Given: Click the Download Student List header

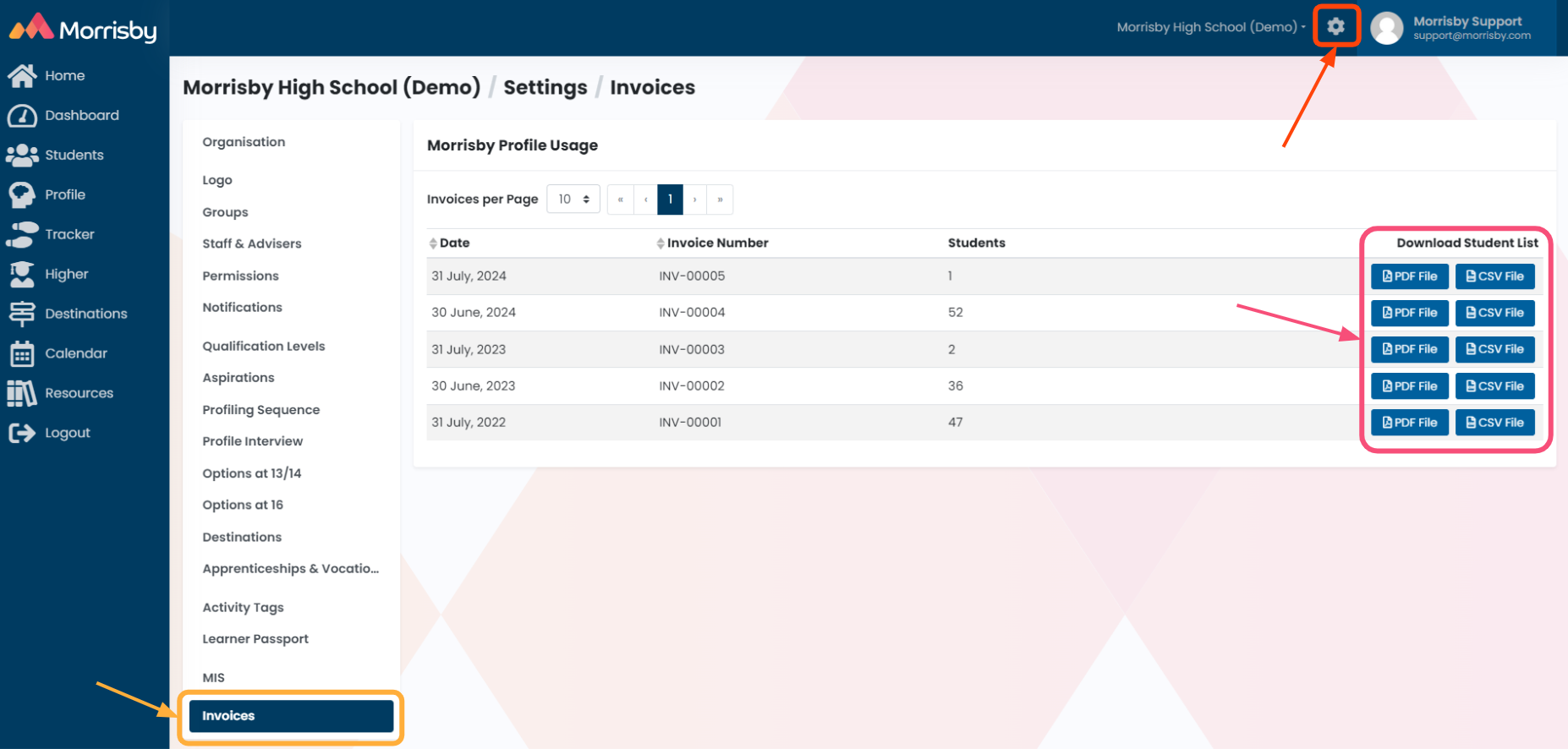Looking at the screenshot, I should (1467, 243).
